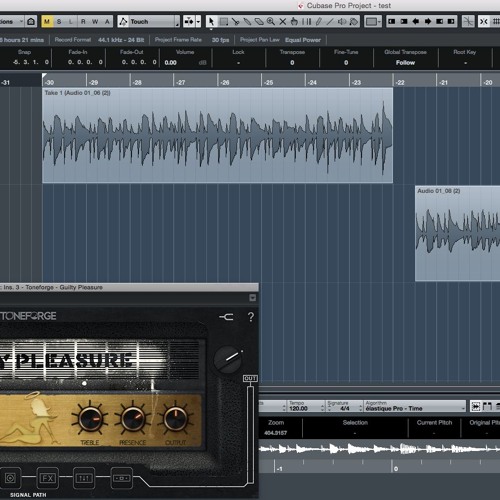Viewport: 500px width, 500px height.
Task: Select the Object Selection arrow tool
Action: pos(211,22)
